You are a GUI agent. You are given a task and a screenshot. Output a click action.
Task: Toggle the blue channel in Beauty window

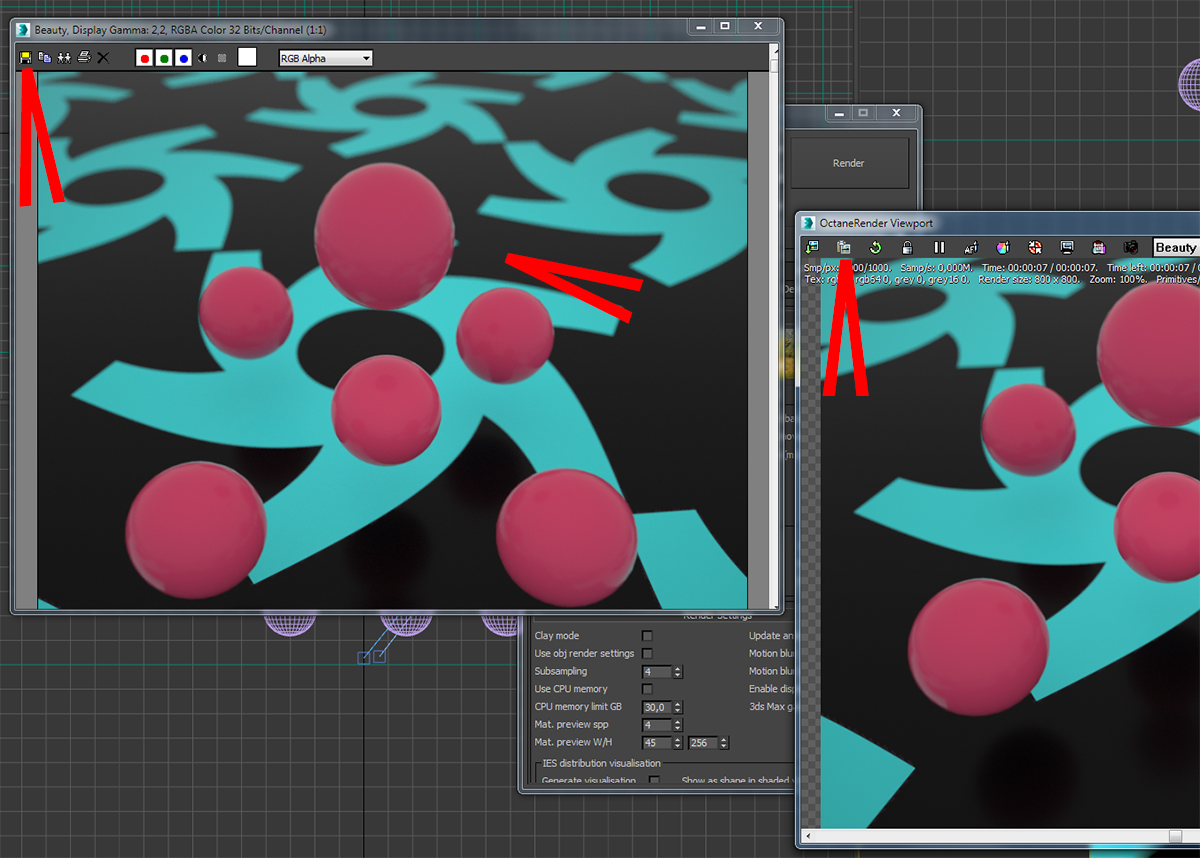coord(183,58)
